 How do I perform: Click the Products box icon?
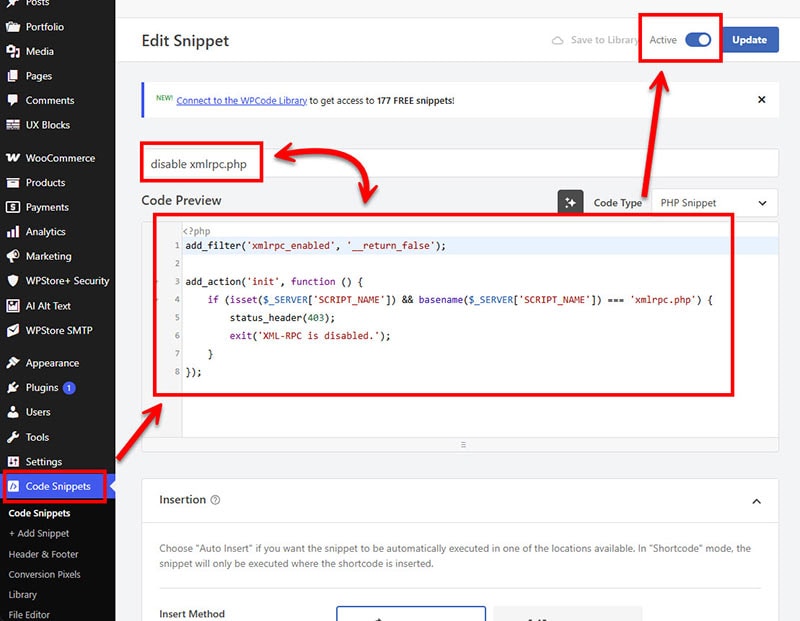coord(13,182)
